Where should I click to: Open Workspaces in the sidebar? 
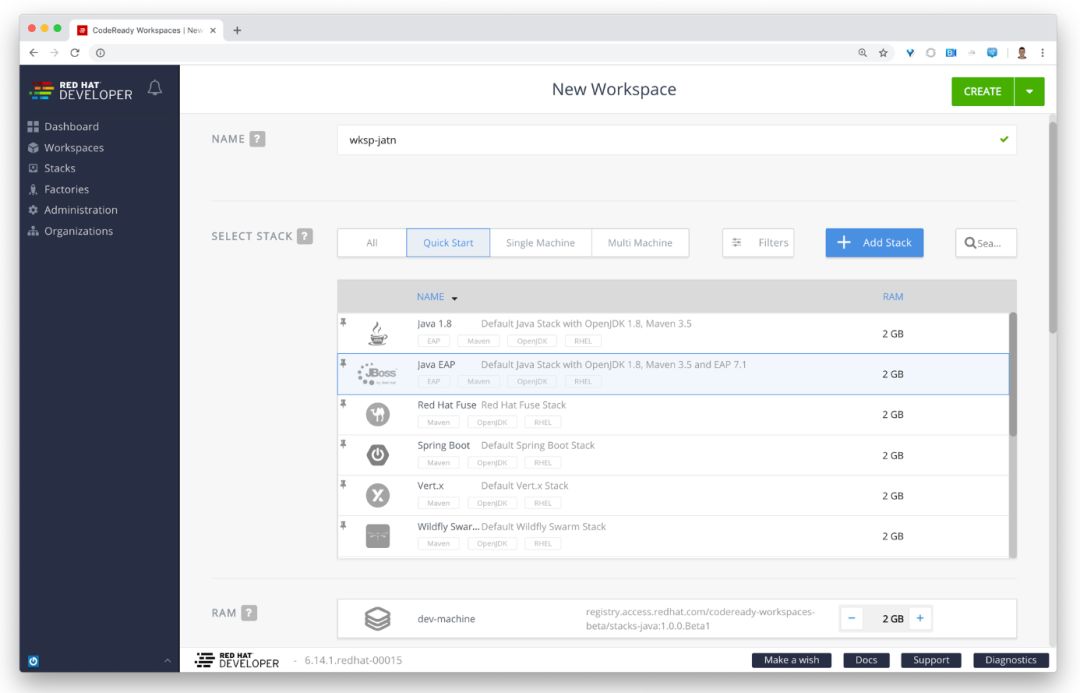coord(74,147)
